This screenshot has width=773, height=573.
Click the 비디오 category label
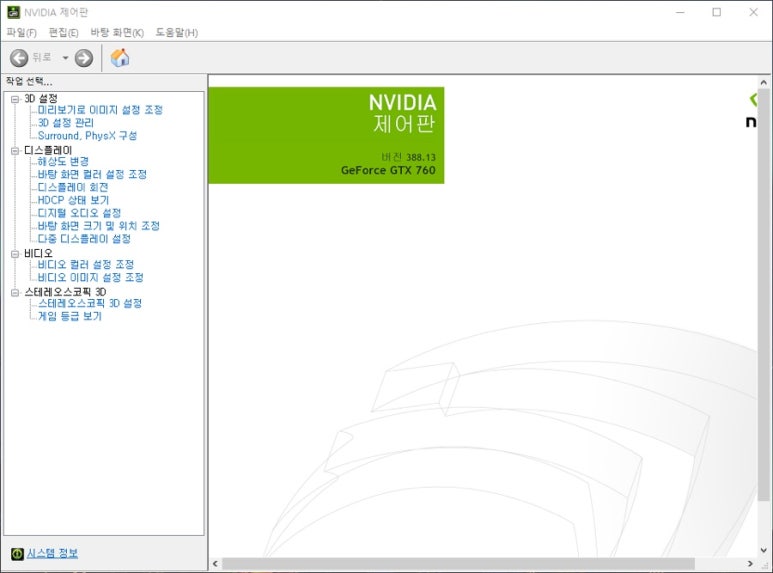38,253
